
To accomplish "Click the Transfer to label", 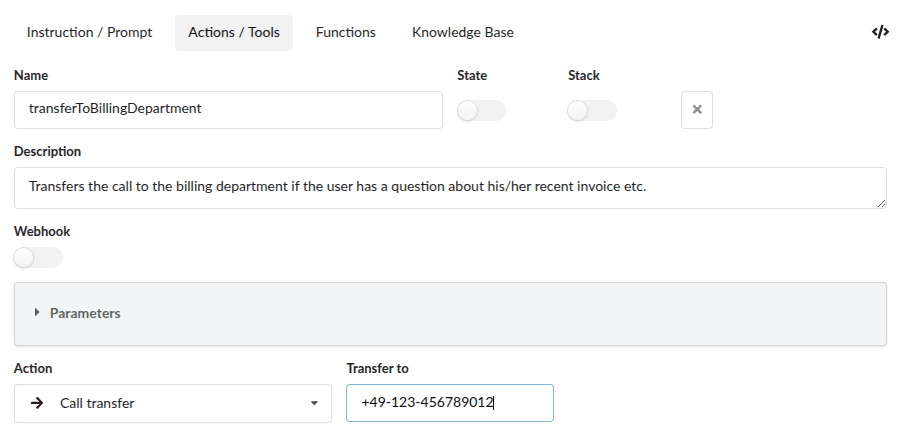I will click(377, 368).
